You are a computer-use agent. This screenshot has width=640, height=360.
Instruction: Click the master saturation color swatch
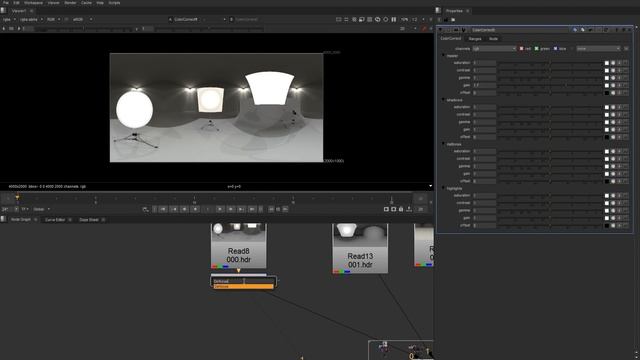(x=607, y=63)
